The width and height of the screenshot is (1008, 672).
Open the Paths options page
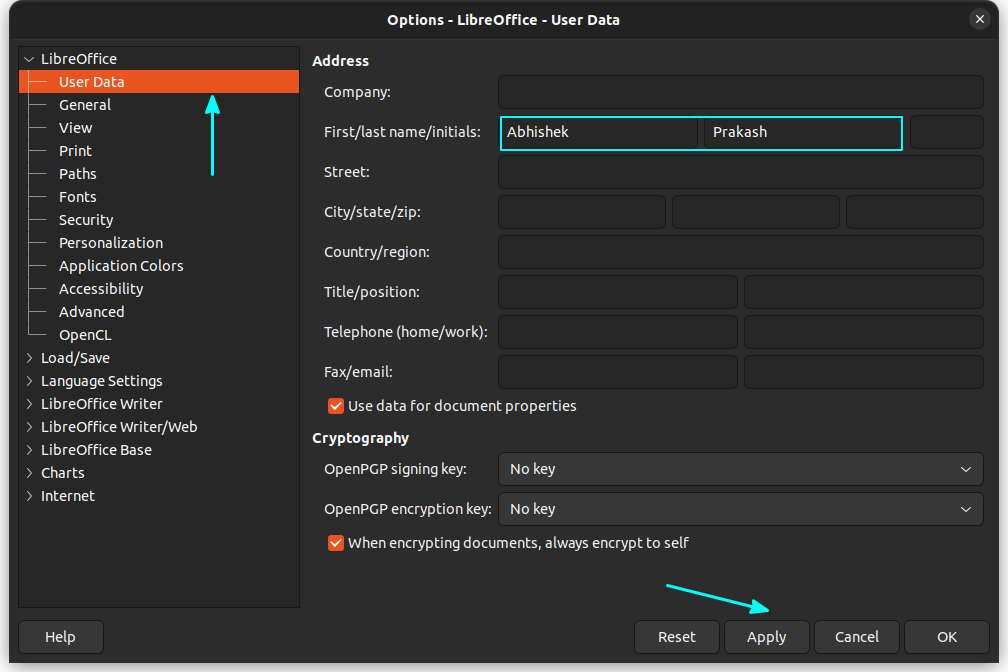coord(78,174)
